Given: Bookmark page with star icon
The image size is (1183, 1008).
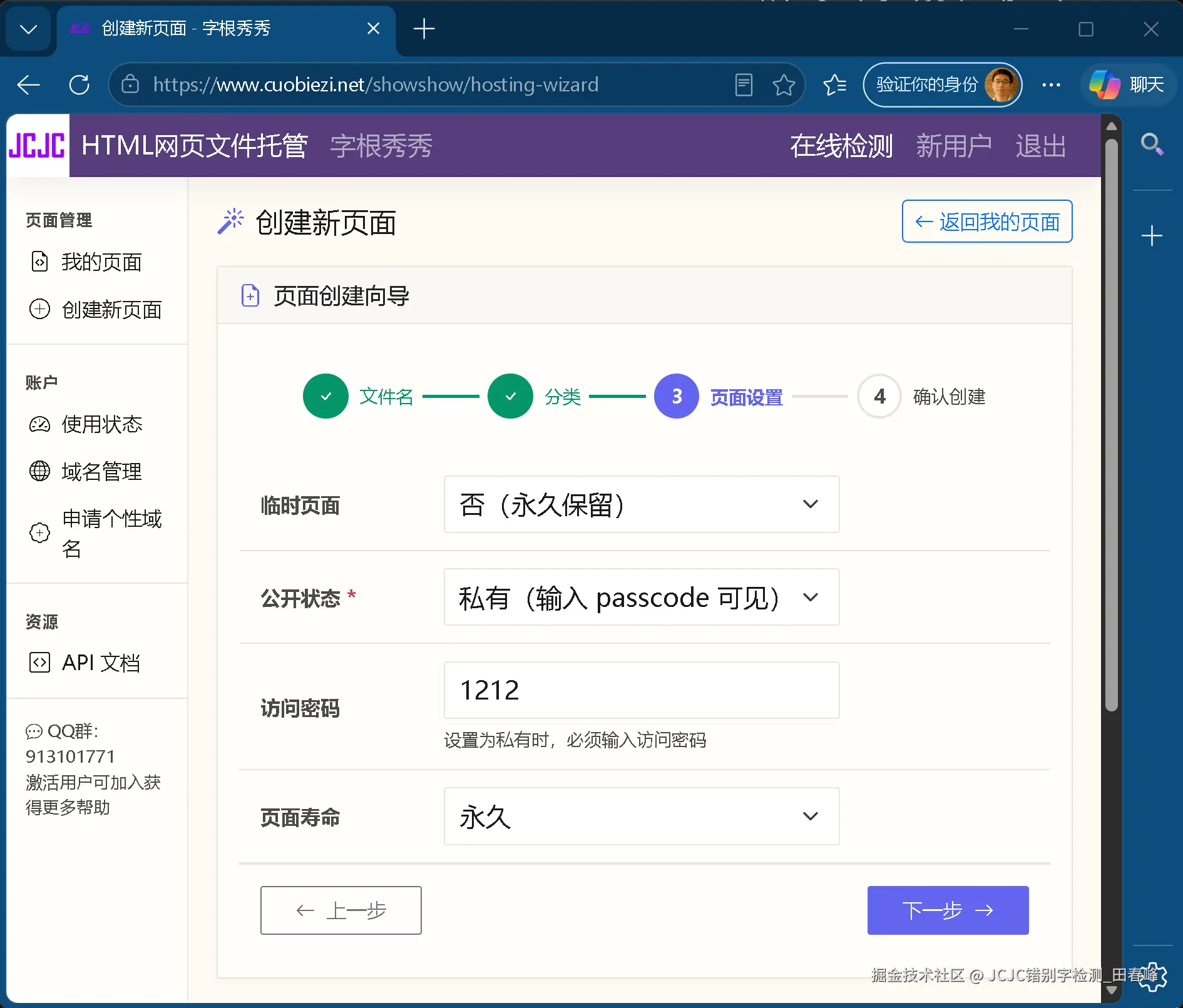Looking at the screenshot, I should coord(784,84).
